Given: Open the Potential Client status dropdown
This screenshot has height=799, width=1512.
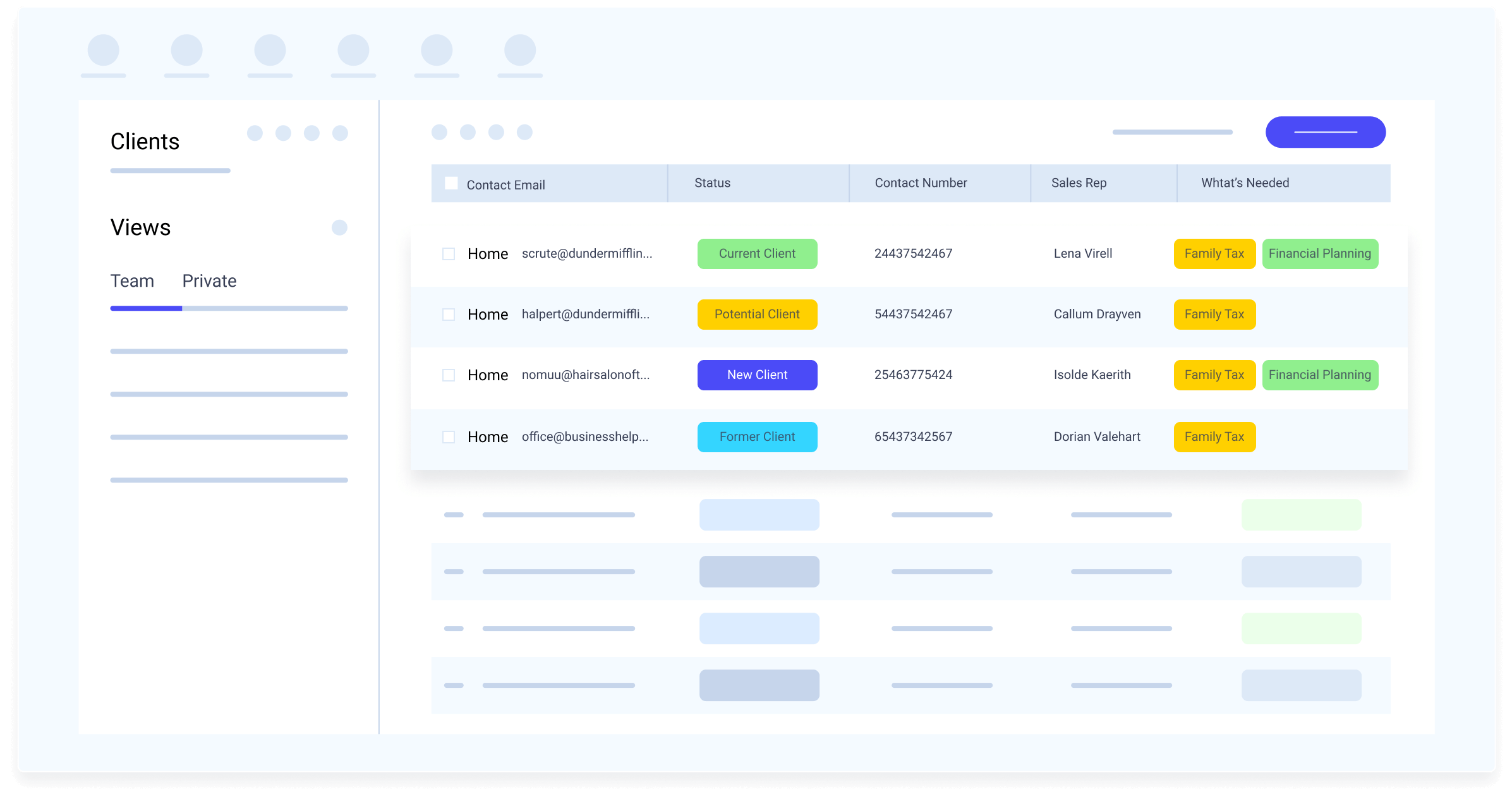Looking at the screenshot, I should coord(757,315).
